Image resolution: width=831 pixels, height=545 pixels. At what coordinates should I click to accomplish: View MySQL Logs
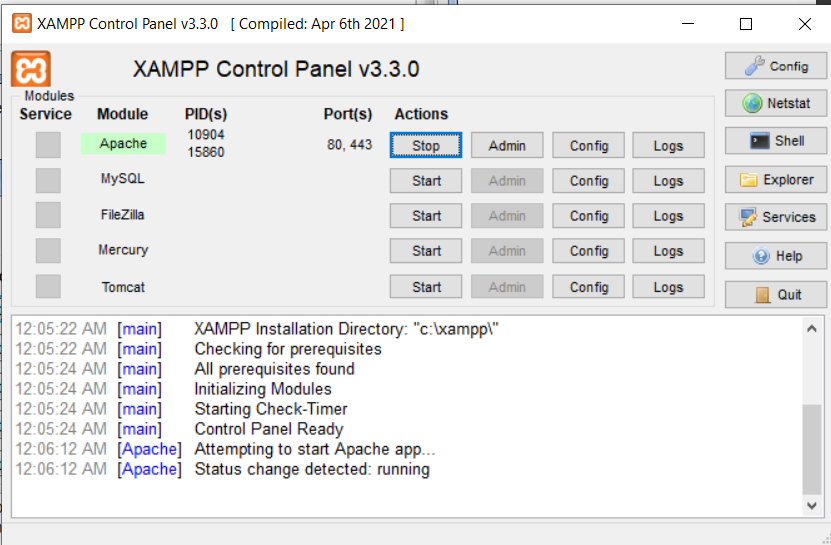668,181
